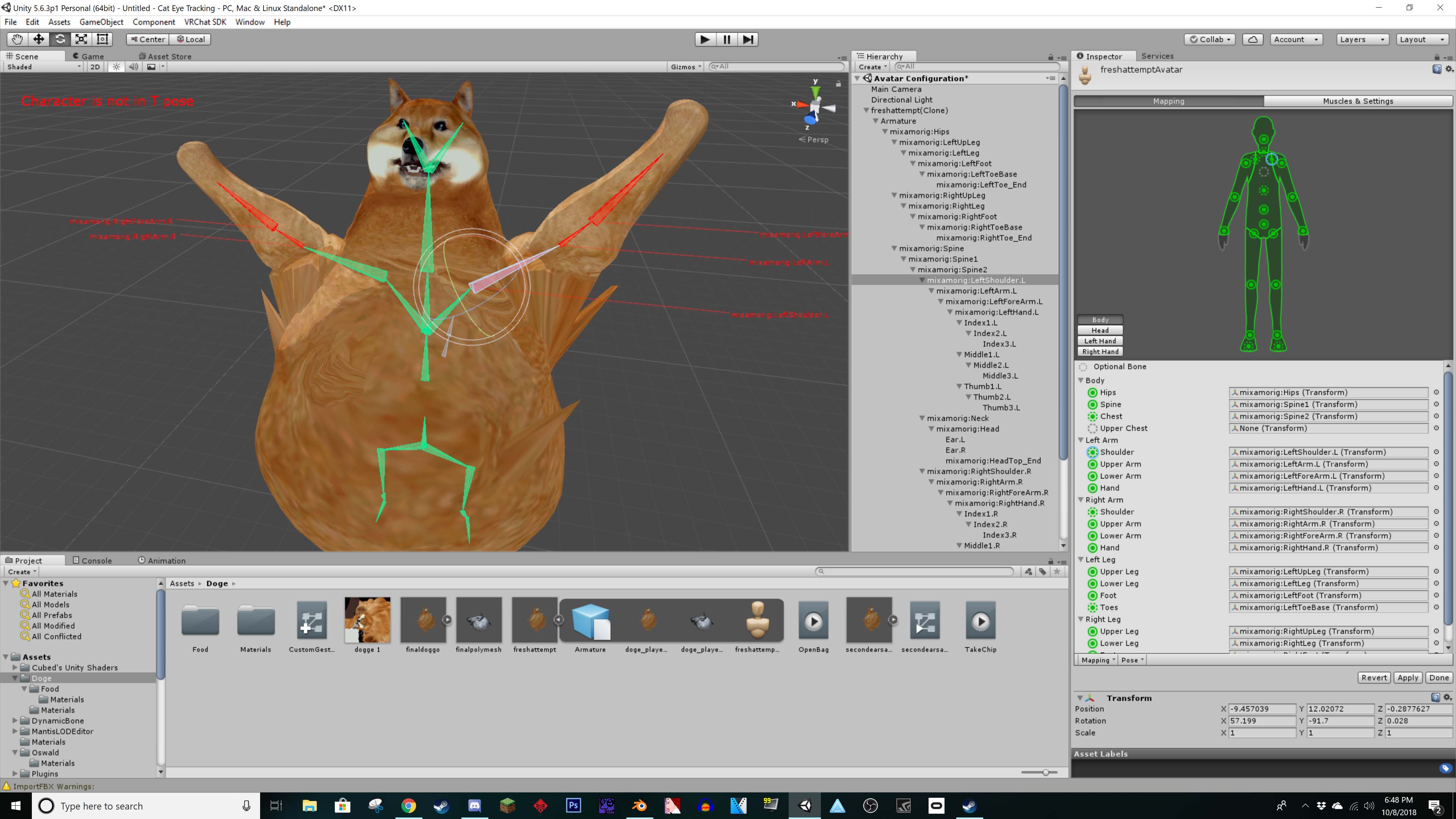This screenshot has width=1456, height=819.
Task: Click Project panel search field
Action: tap(914, 571)
